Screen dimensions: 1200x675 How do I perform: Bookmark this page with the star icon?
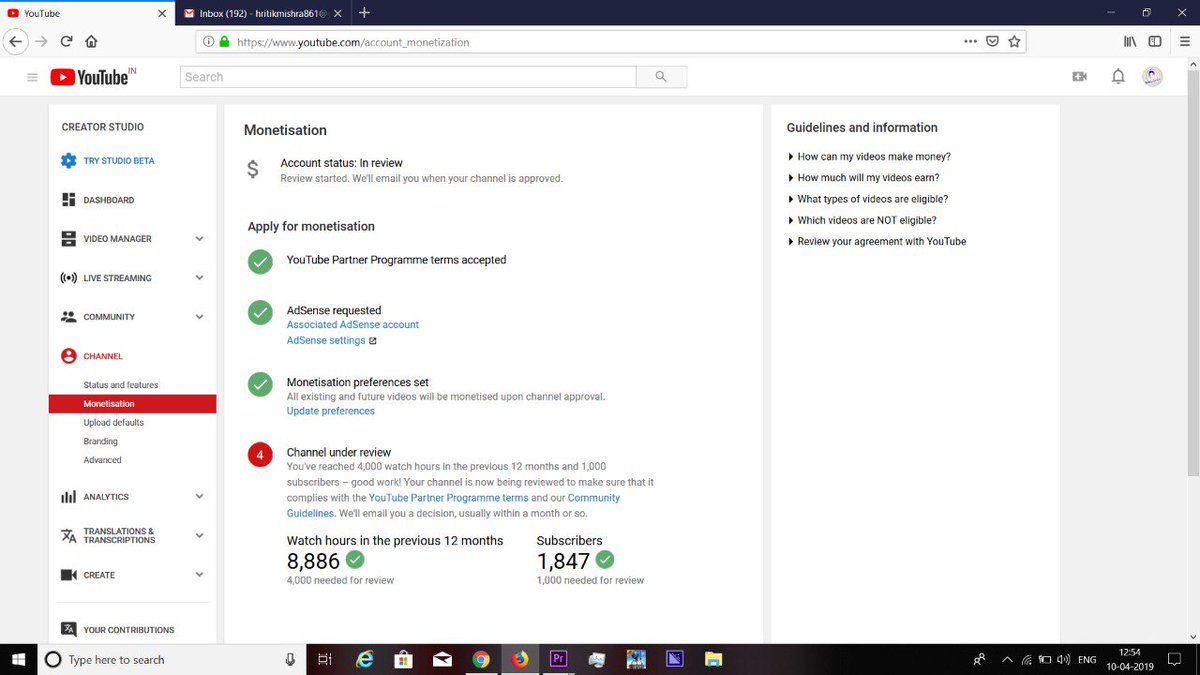(1014, 42)
